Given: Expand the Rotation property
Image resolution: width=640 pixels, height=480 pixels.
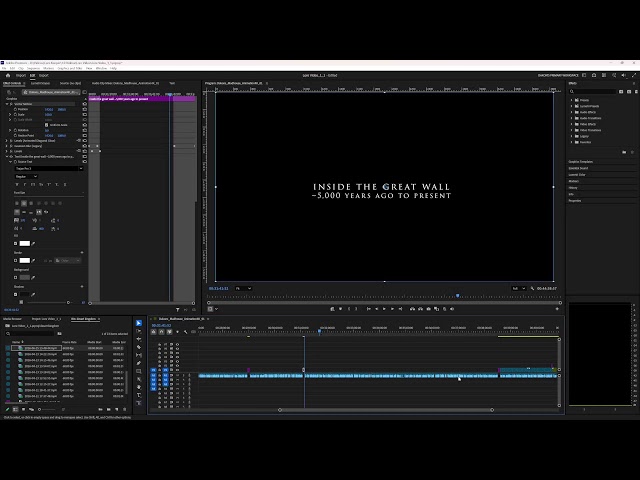Looking at the screenshot, I should coord(10,130).
